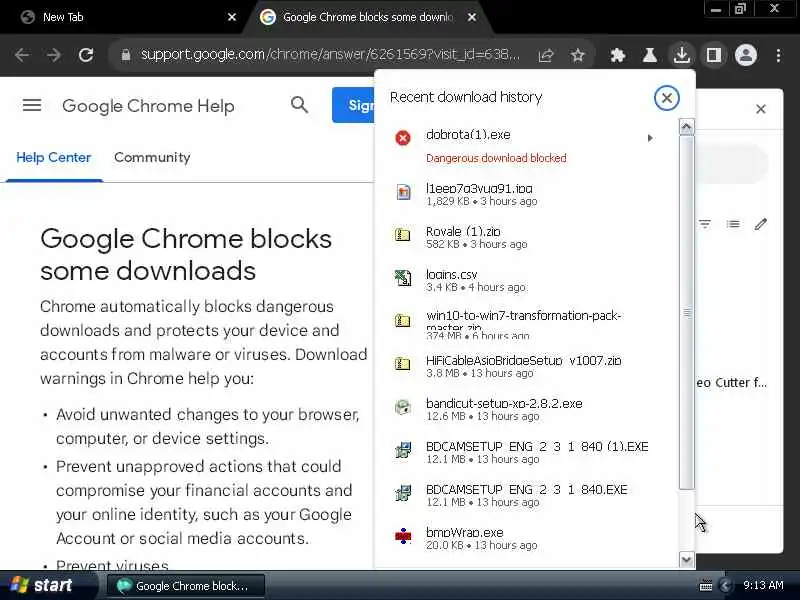Open Chrome Labs flask icon
This screenshot has height=600, width=800.
point(649,55)
